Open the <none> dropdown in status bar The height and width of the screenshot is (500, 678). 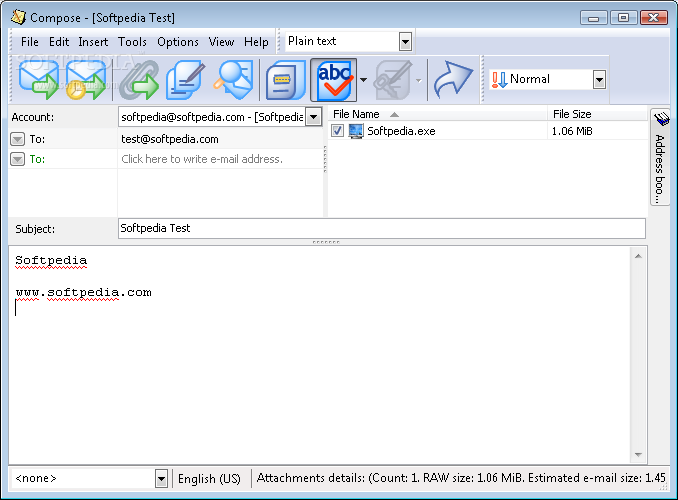(161, 478)
